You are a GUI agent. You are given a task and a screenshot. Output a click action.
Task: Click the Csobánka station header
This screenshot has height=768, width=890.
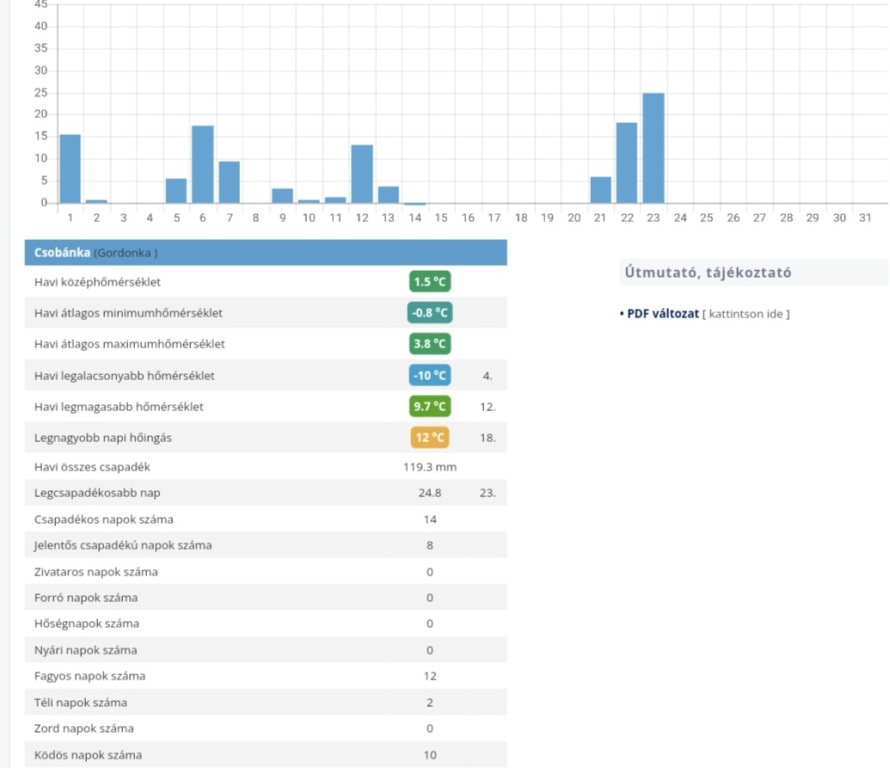point(264,253)
